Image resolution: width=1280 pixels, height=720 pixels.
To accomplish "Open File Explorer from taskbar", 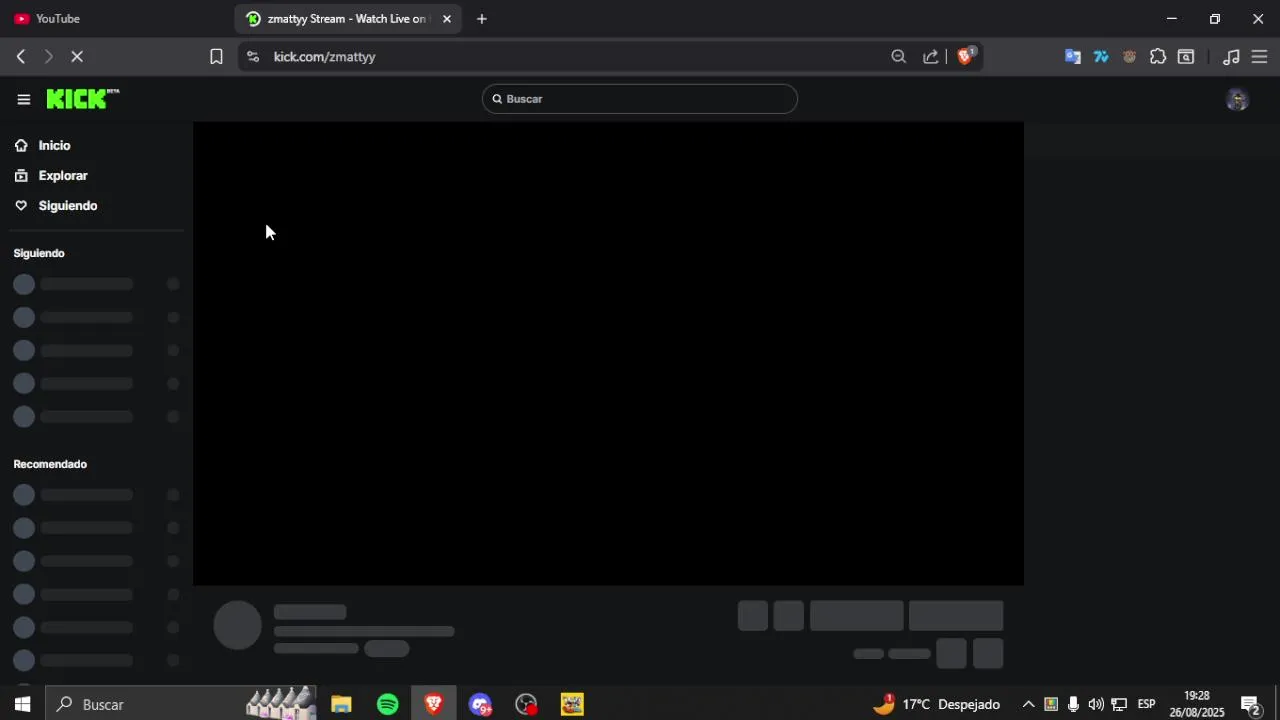I will 341,704.
